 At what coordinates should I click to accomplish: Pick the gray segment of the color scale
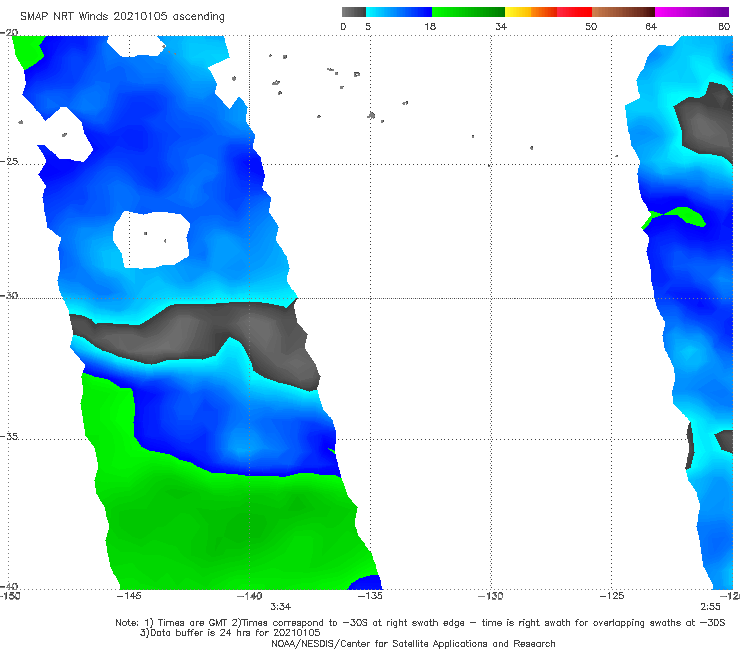tap(354, 12)
